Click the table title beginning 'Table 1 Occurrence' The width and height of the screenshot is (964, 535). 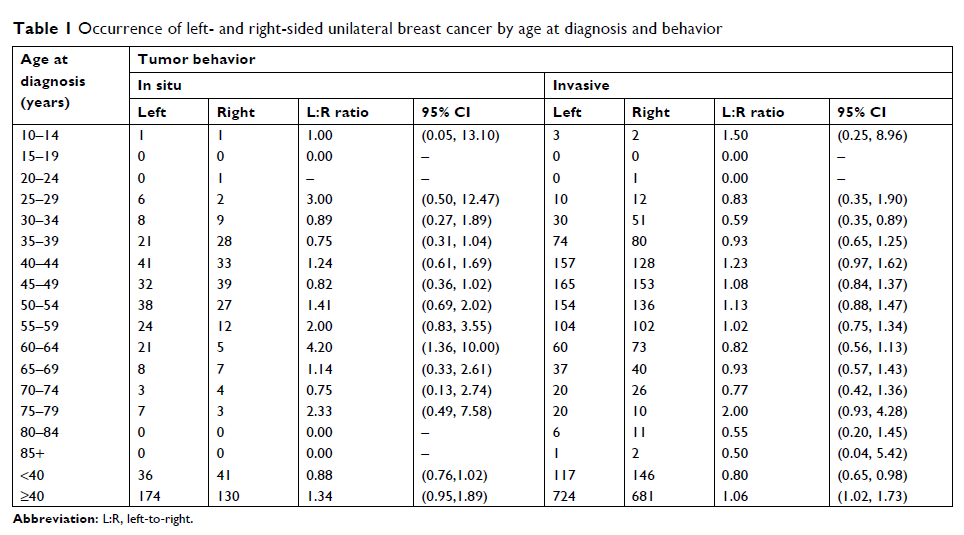[x=367, y=28]
